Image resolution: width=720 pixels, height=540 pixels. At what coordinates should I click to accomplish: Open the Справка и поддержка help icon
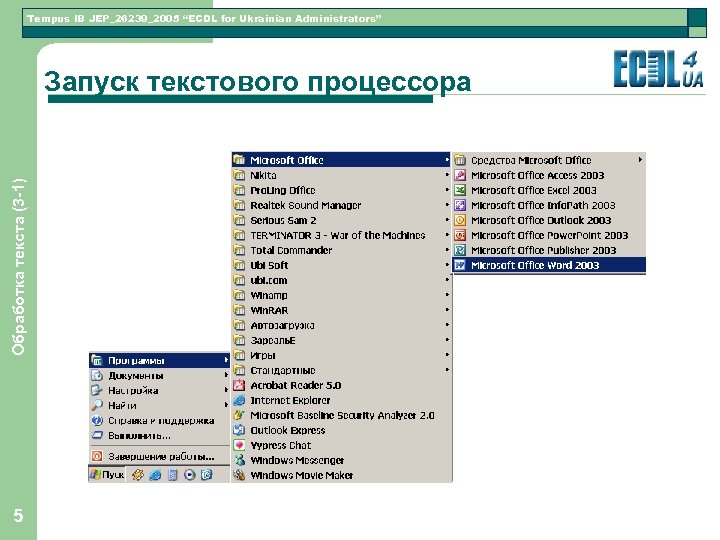97,421
